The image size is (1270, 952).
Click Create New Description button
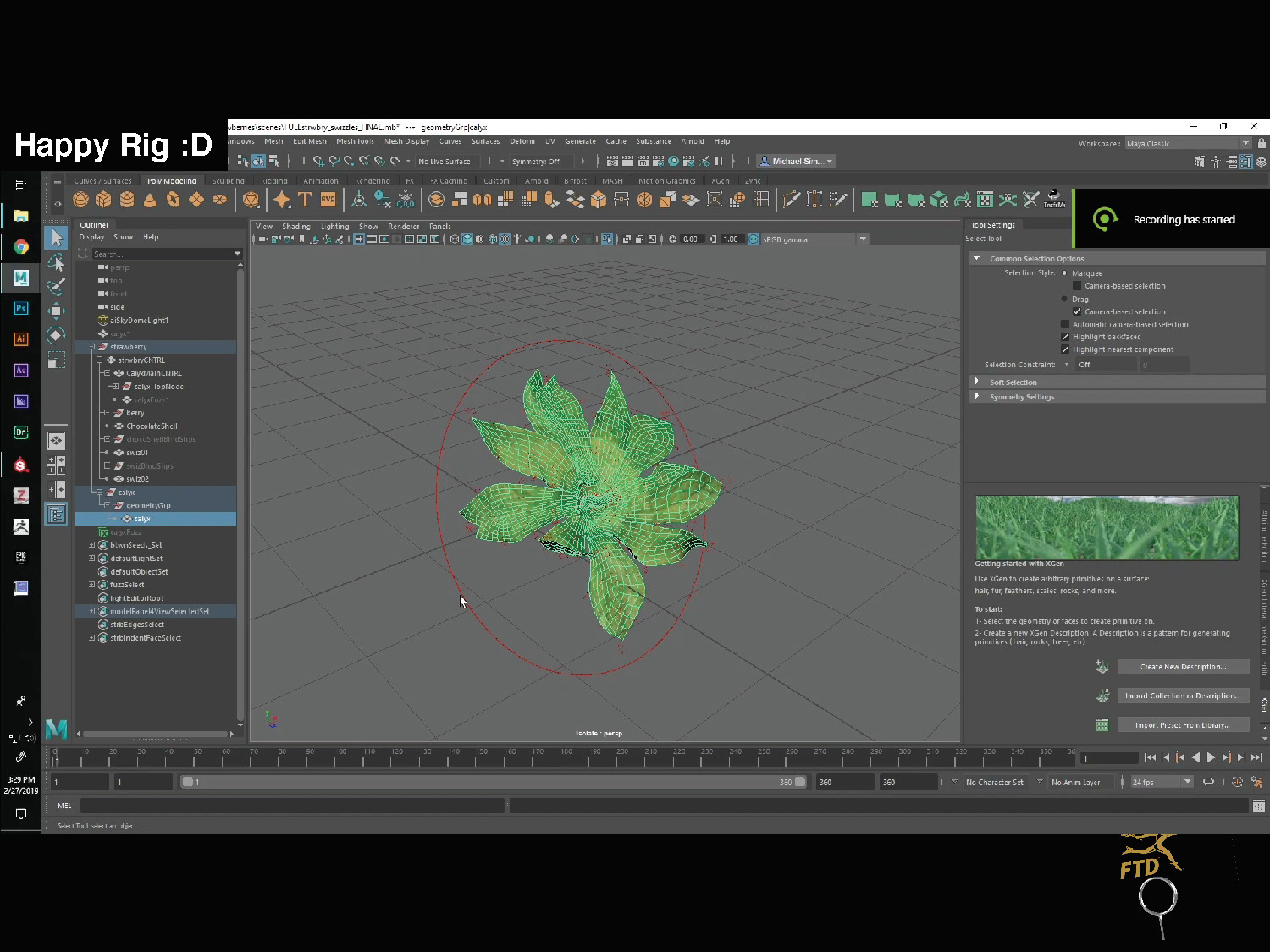(x=1183, y=667)
